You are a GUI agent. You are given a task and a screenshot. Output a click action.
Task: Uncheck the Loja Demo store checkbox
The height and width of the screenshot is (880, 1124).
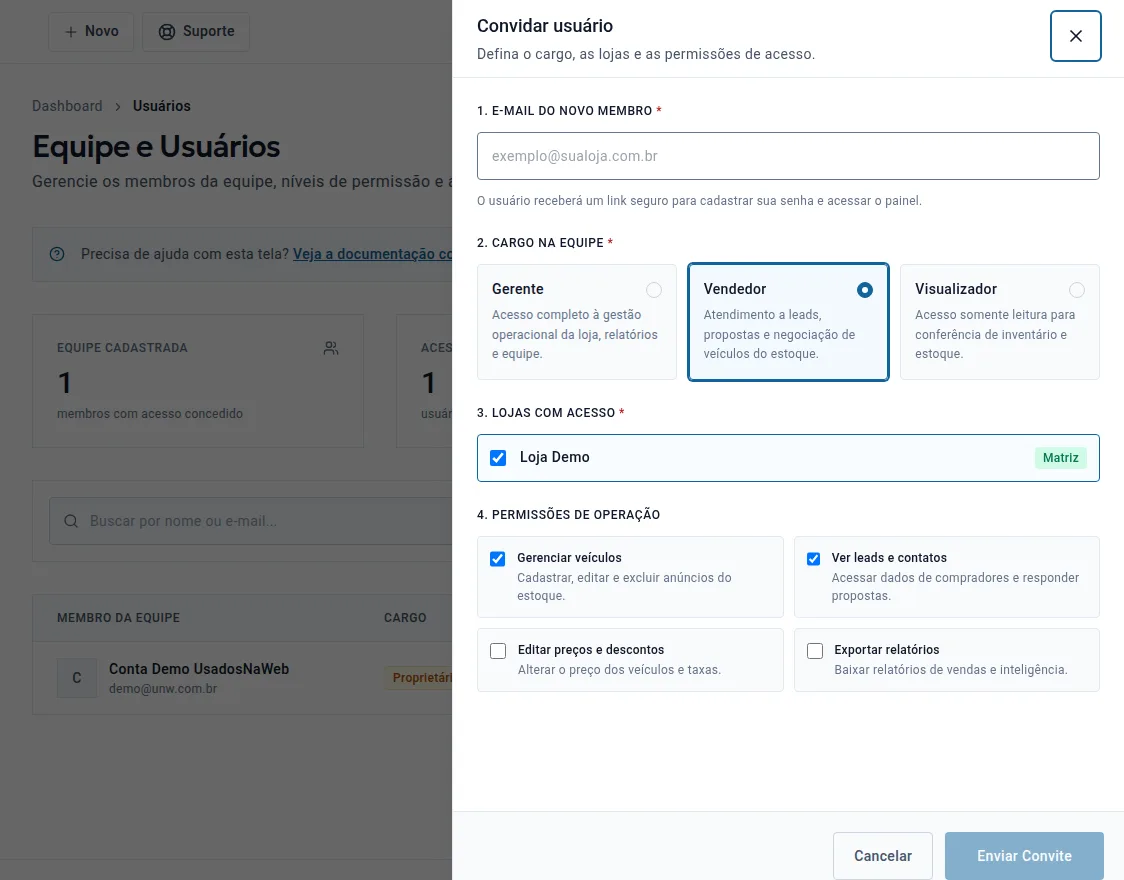pyautogui.click(x=498, y=458)
